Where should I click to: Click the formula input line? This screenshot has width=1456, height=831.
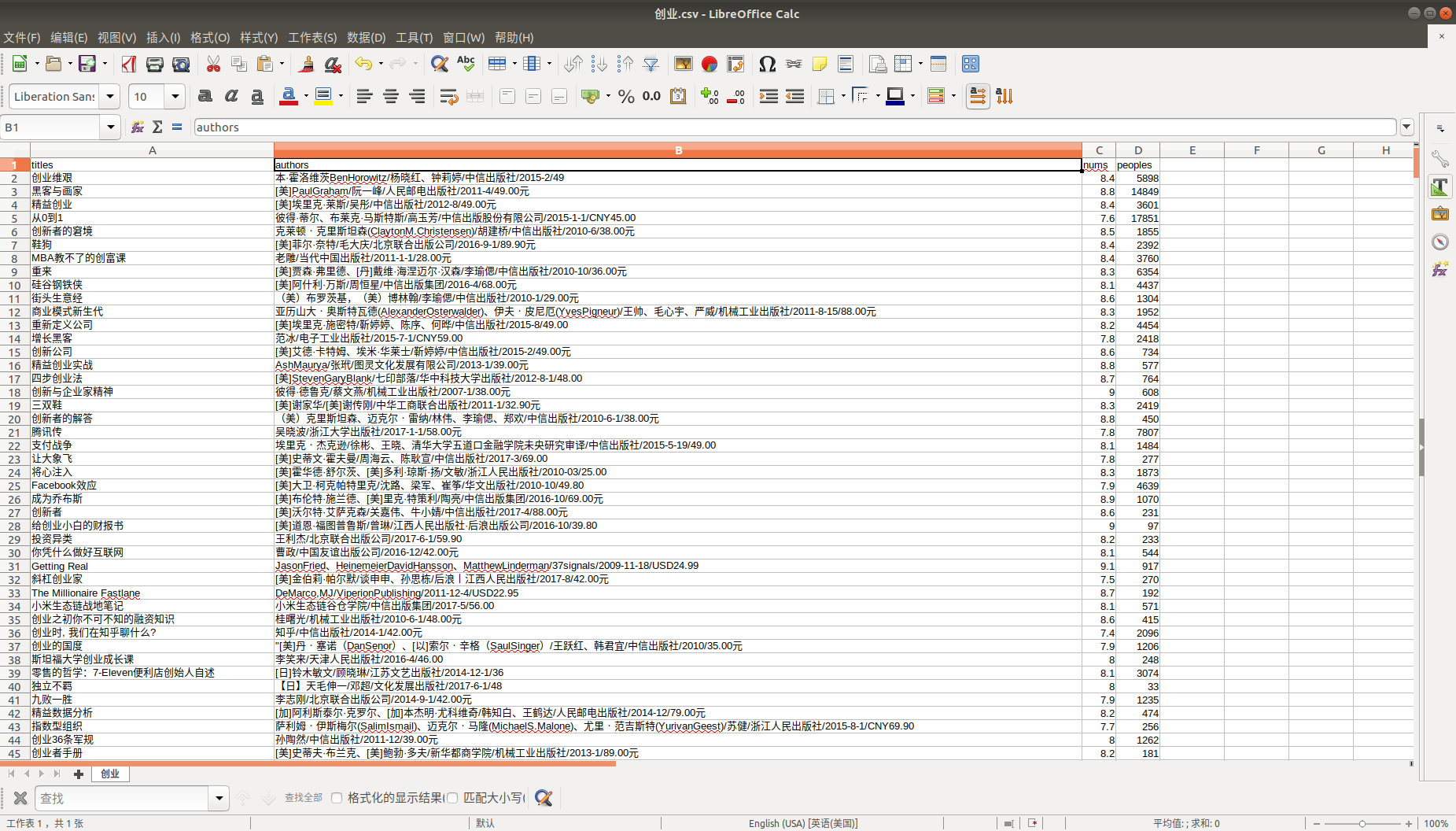coord(794,127)
